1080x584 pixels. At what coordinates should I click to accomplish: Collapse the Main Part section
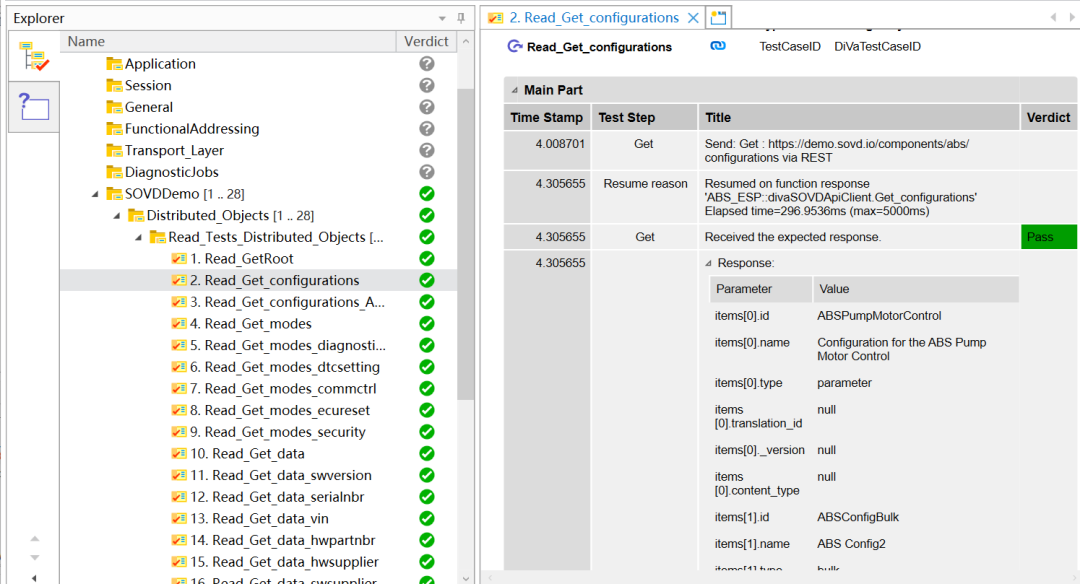pyautogui.click(x=513, y=90)
